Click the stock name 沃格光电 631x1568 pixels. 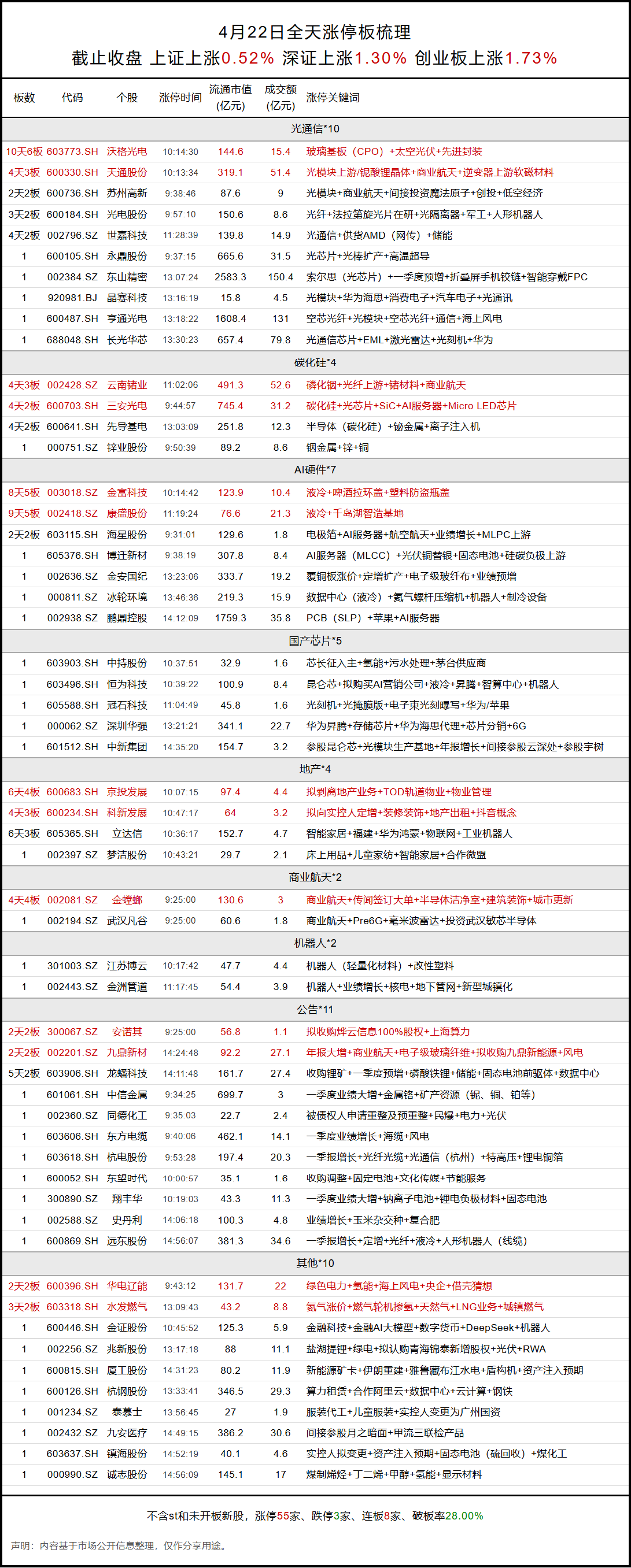click(127, 151)
